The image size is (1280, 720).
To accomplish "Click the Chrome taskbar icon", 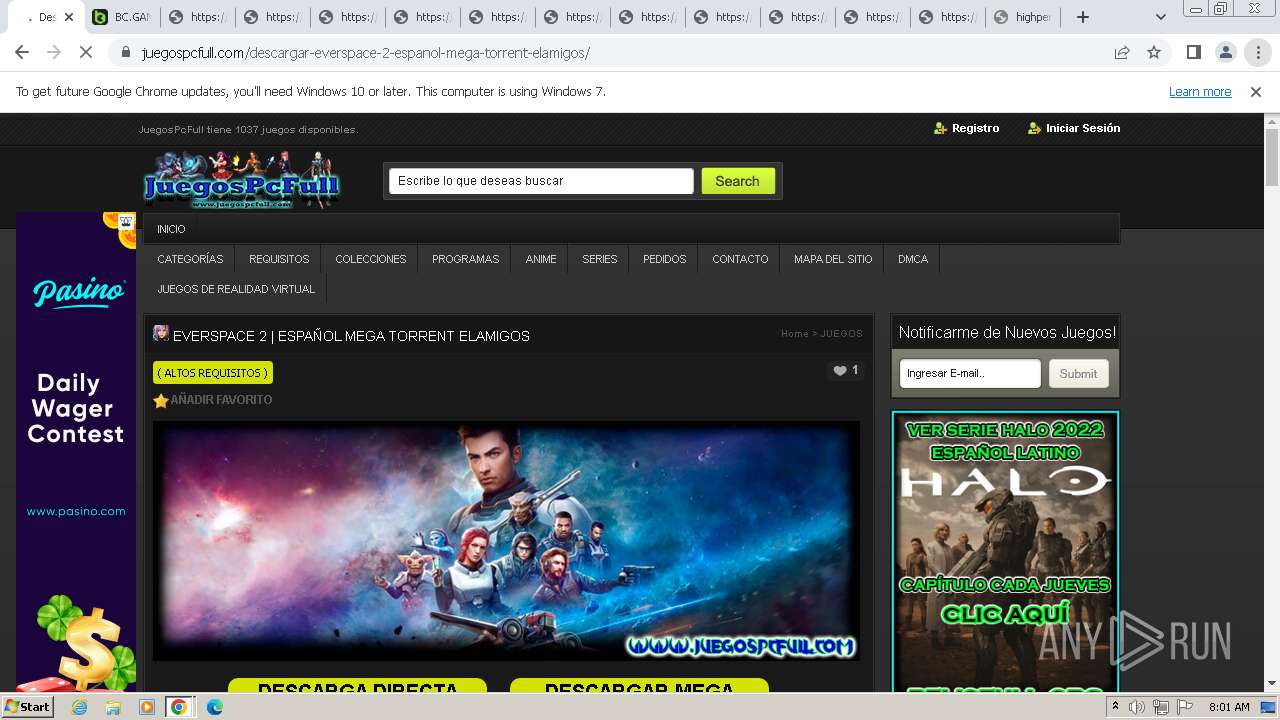I will click(x=179, y=707).
